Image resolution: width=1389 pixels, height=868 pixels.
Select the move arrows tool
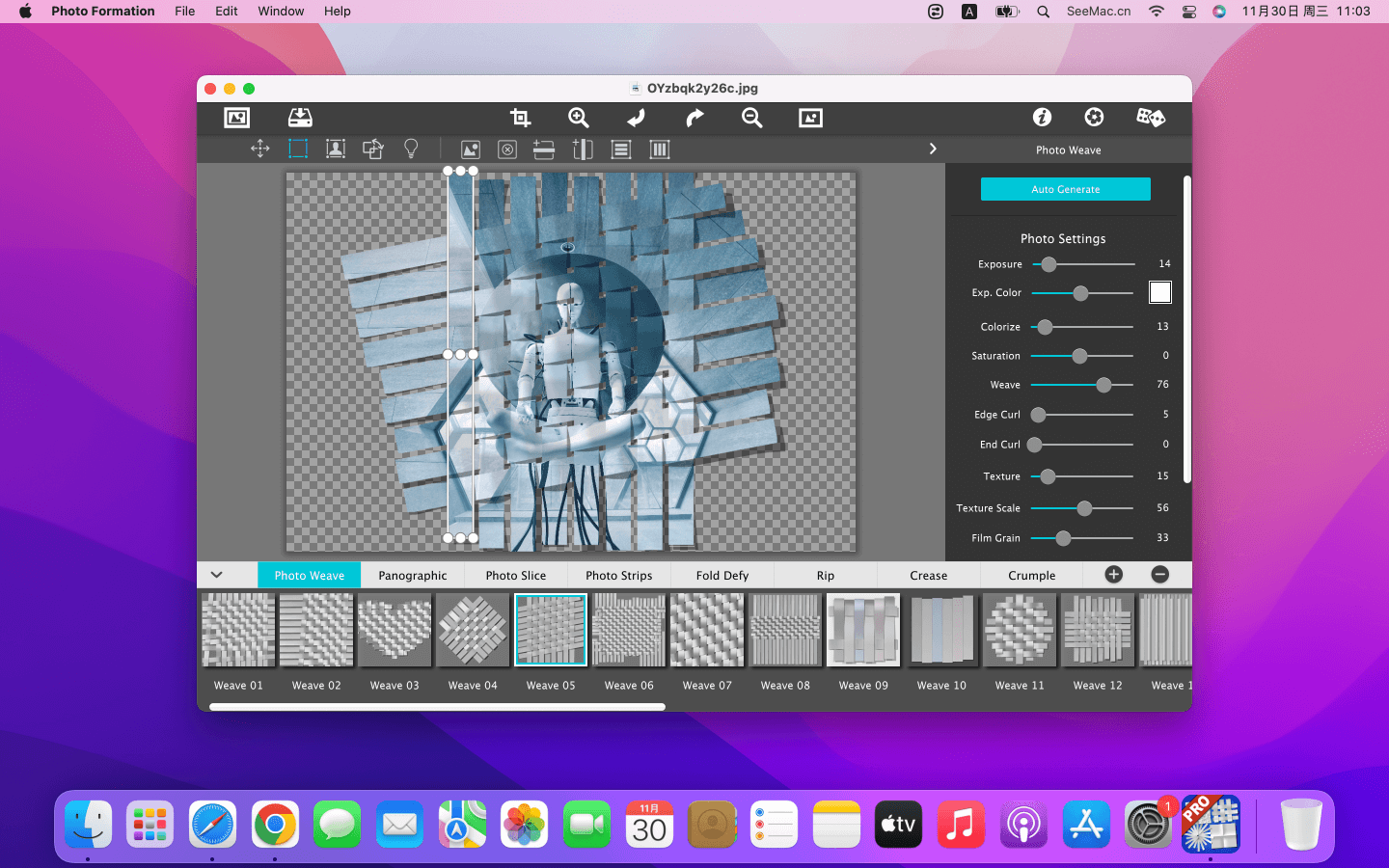pyautogui.click(x=260, y=149)
